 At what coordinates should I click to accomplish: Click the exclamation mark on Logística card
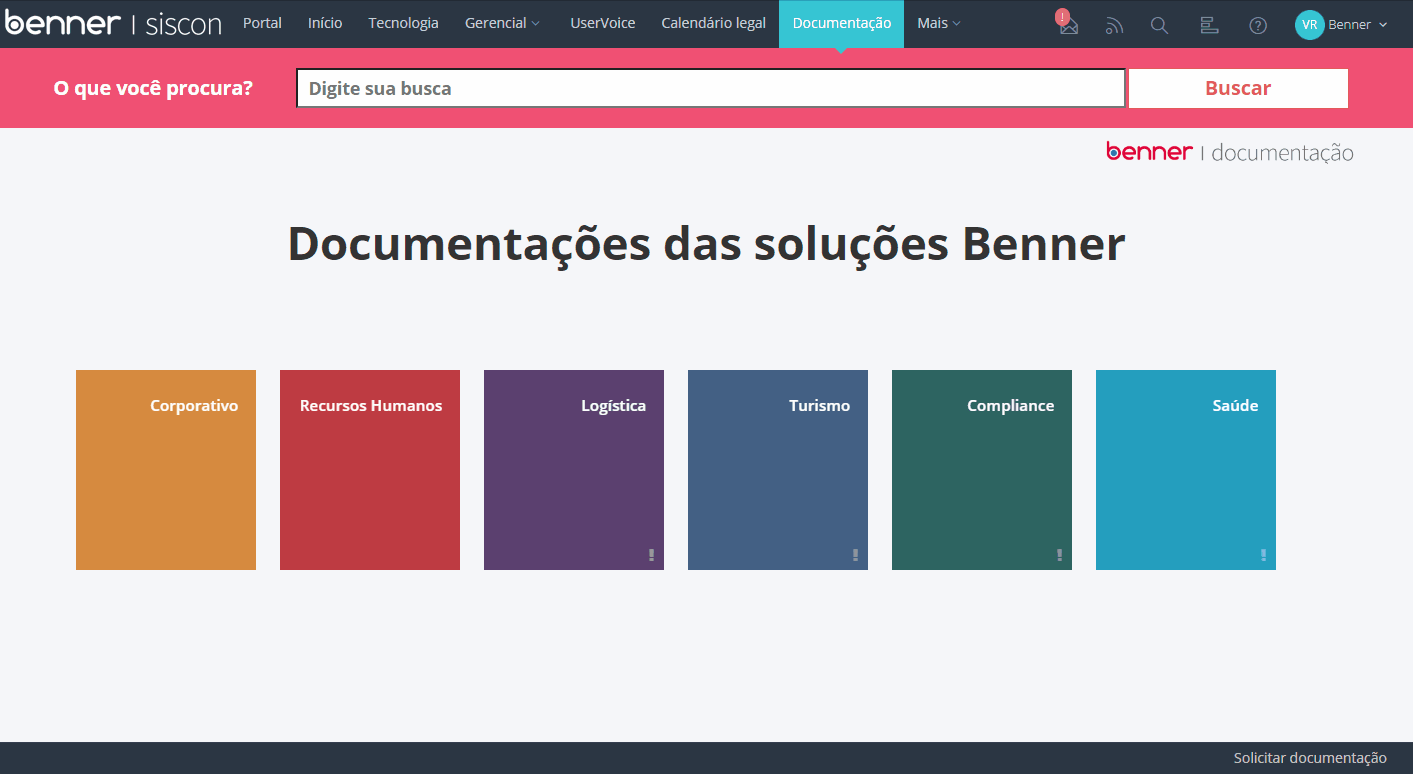(x=651, y=555)
